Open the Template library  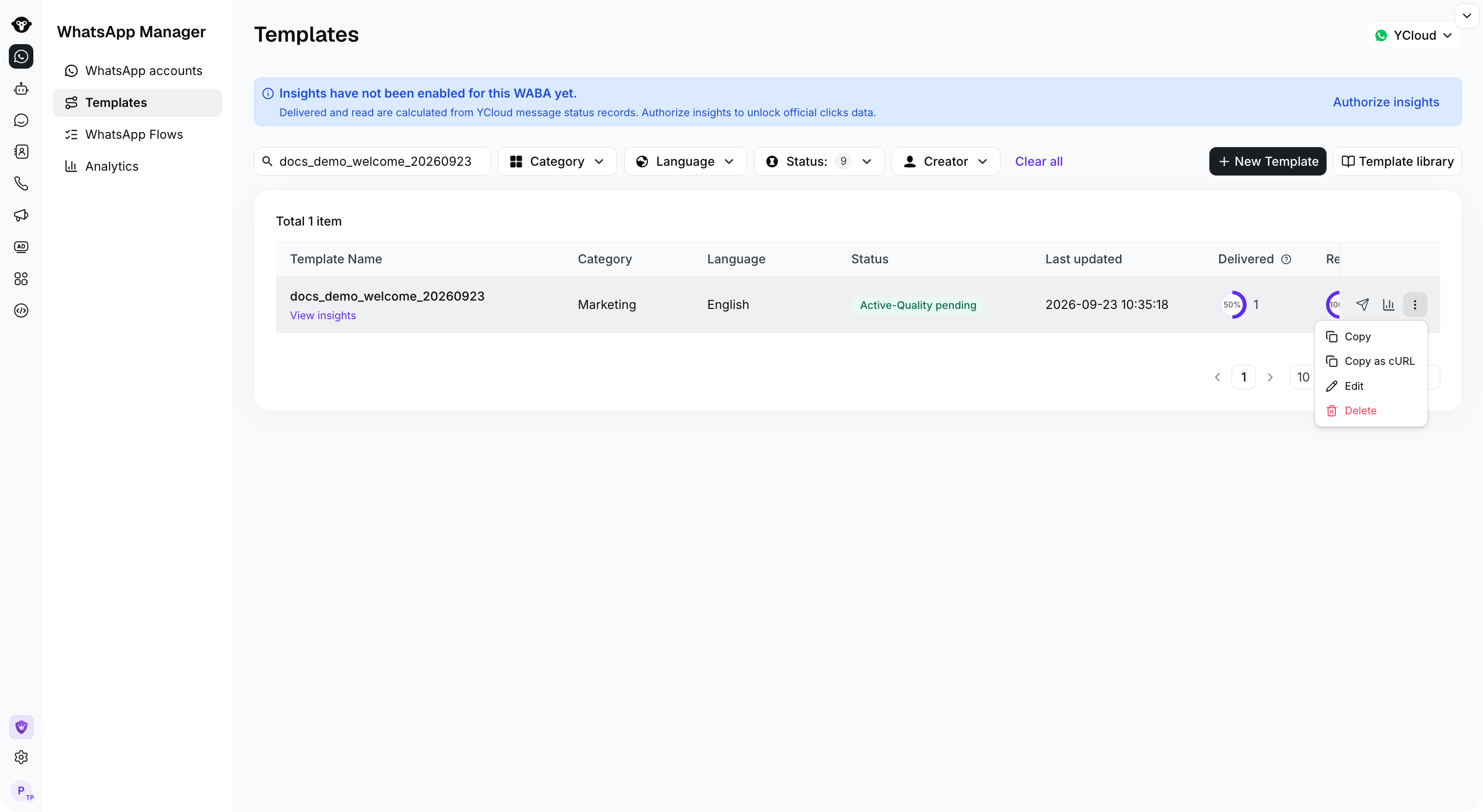(1397, 162)
